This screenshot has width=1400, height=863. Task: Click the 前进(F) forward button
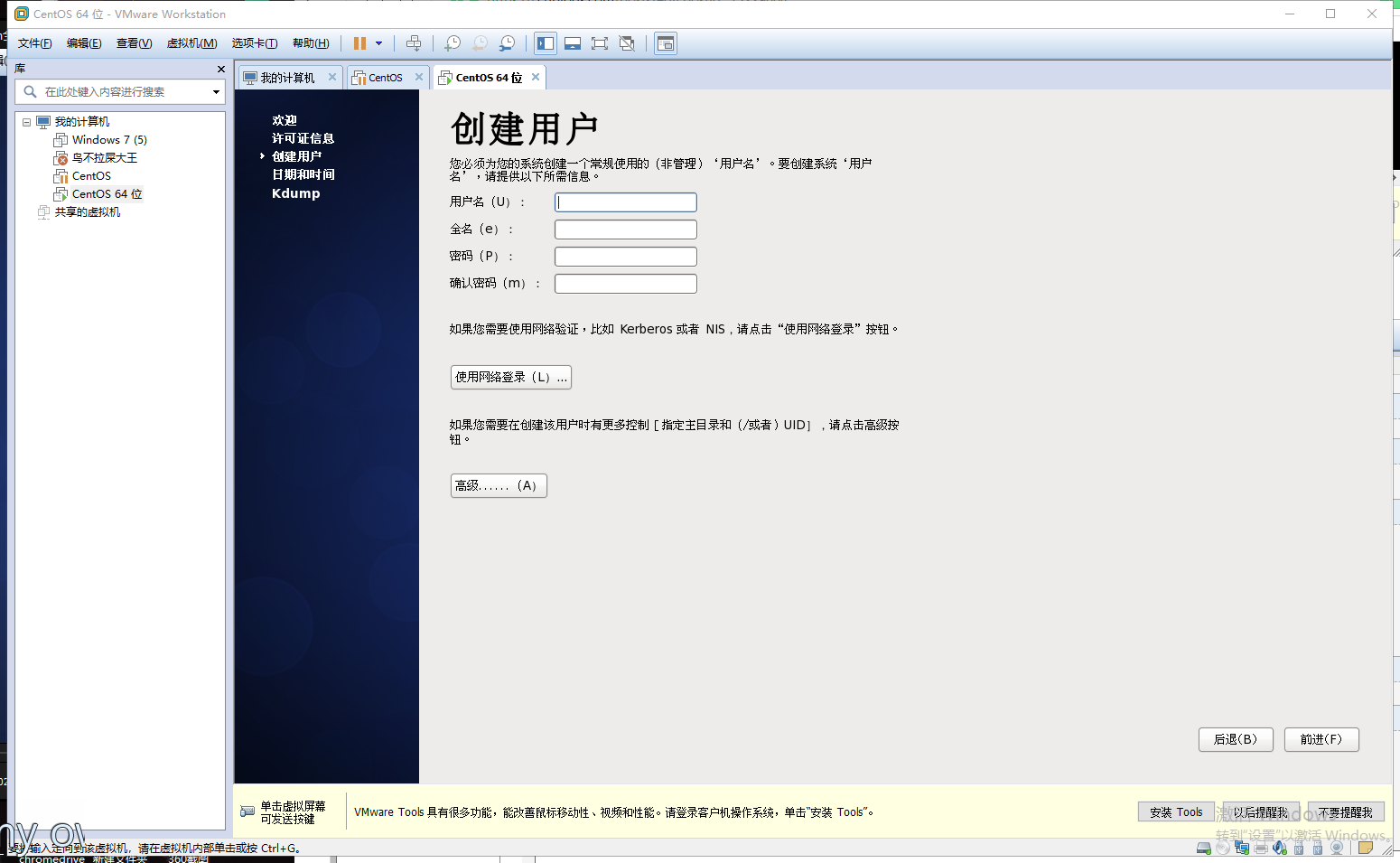[x=1321, y=739]
